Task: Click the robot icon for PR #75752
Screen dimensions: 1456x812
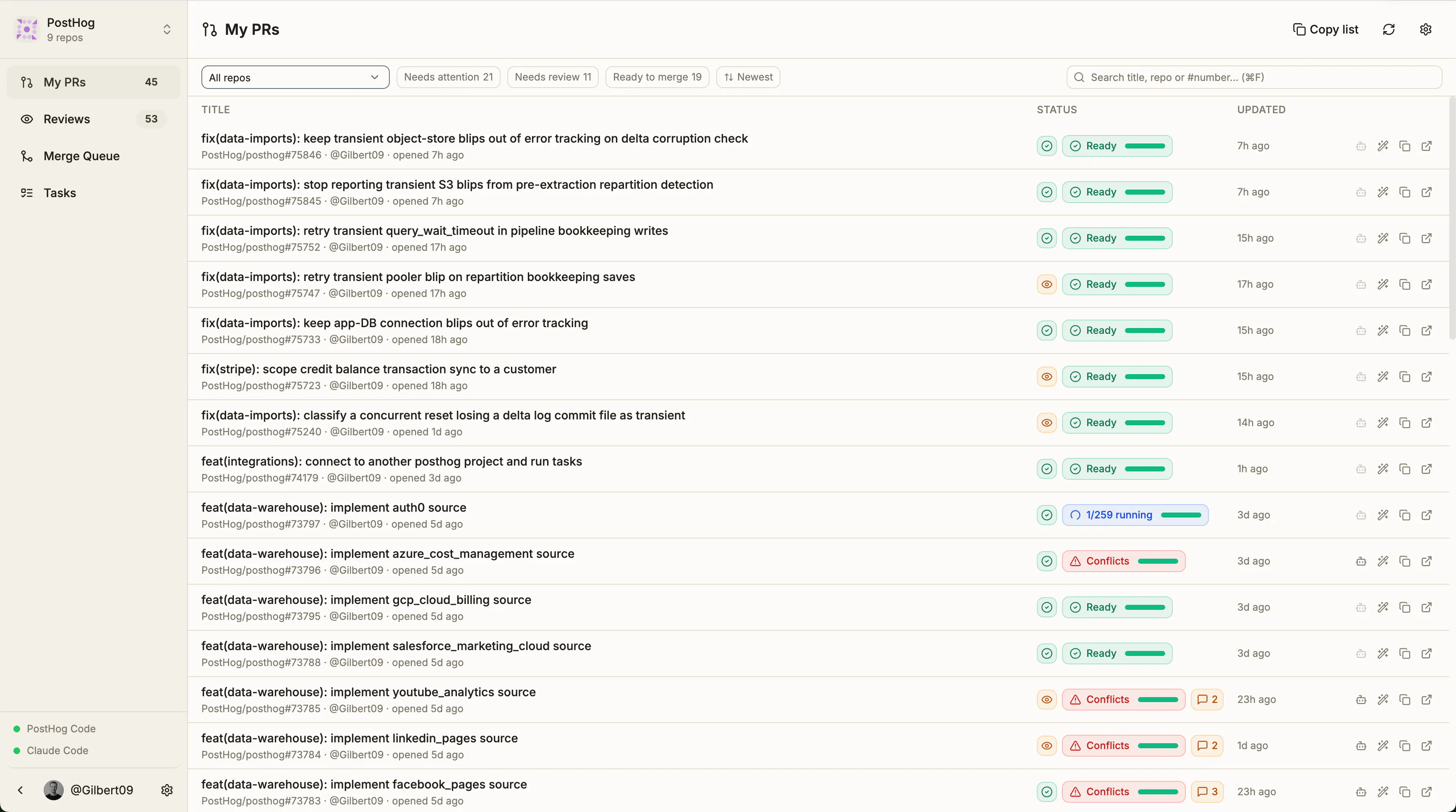Action: tap(1361, 238)
